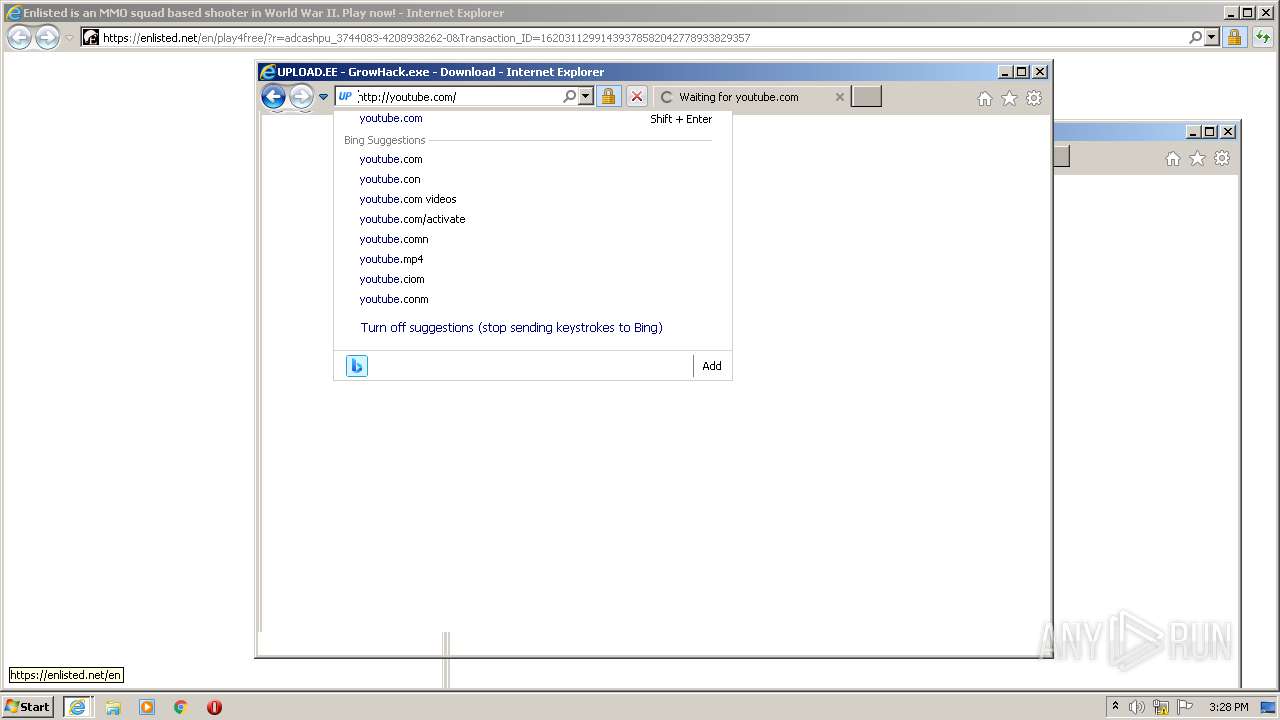Select the top youtube.com Shift+Enter suggestion
The height and width of the screenshot is (720, 1280).
[533, 118]
